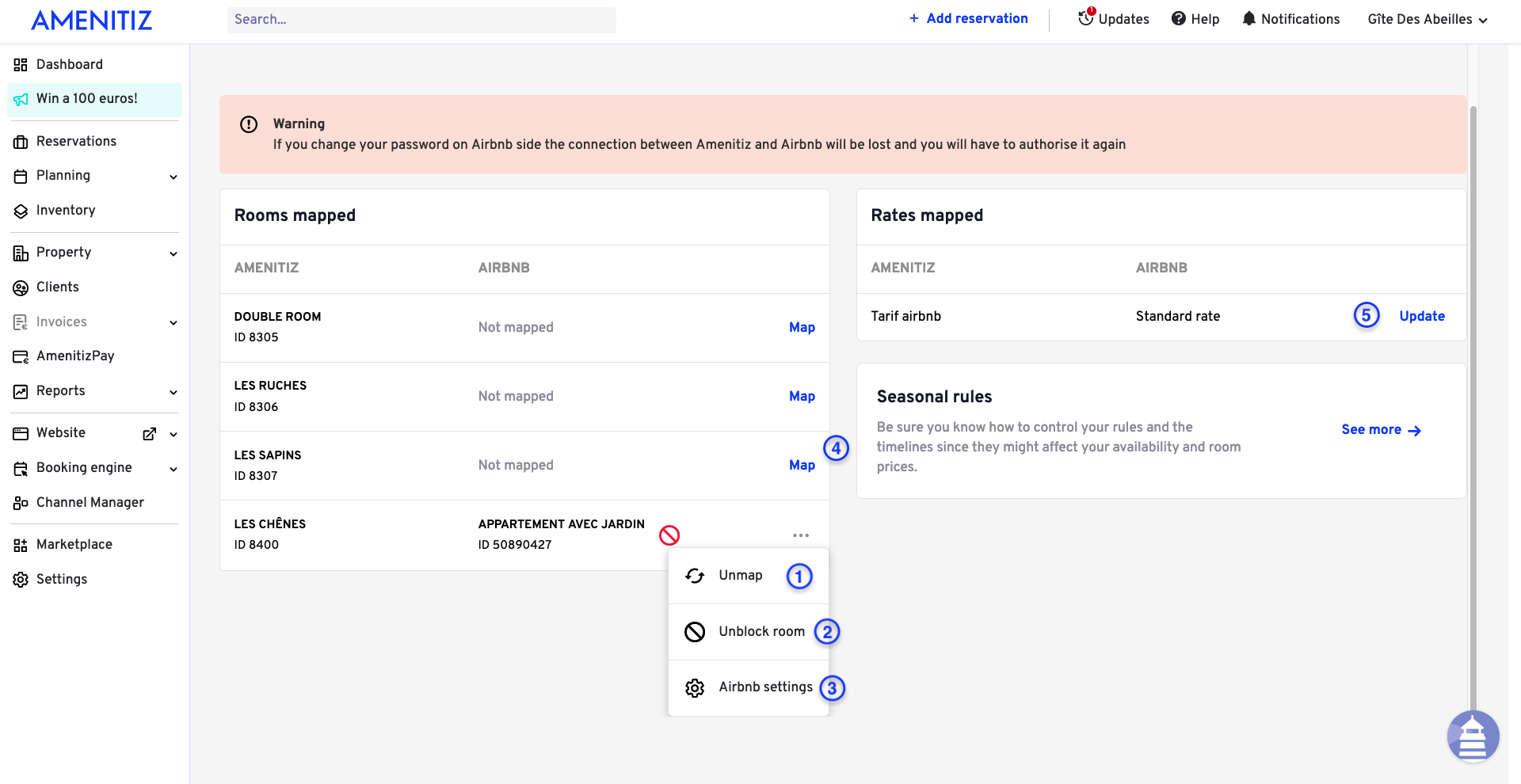Open the three-dots menu for Les Chênes

tap(801, 535)
